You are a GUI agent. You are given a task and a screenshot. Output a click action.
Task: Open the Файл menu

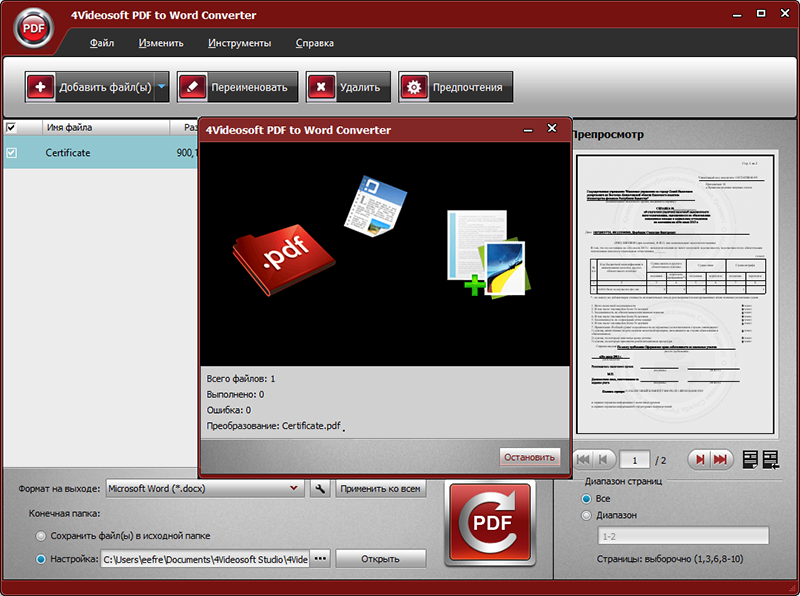102,43
